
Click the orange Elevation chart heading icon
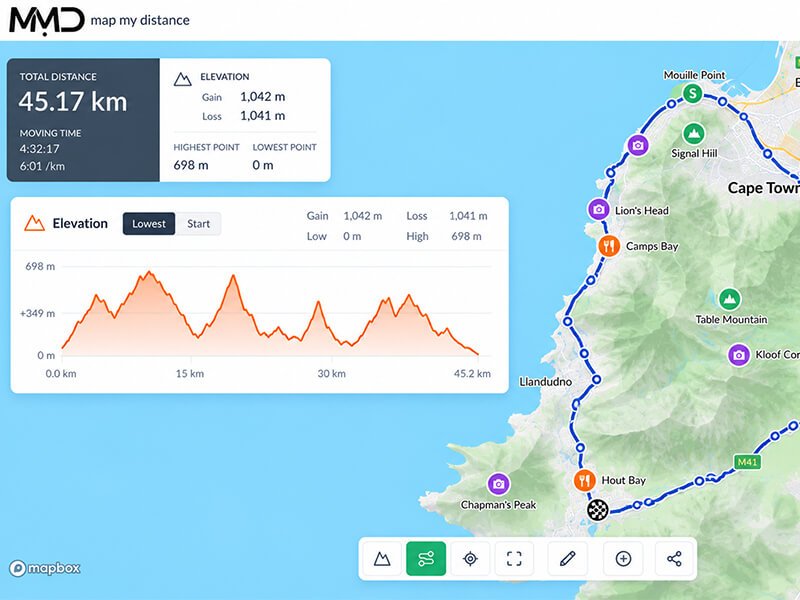click(34, 223)
